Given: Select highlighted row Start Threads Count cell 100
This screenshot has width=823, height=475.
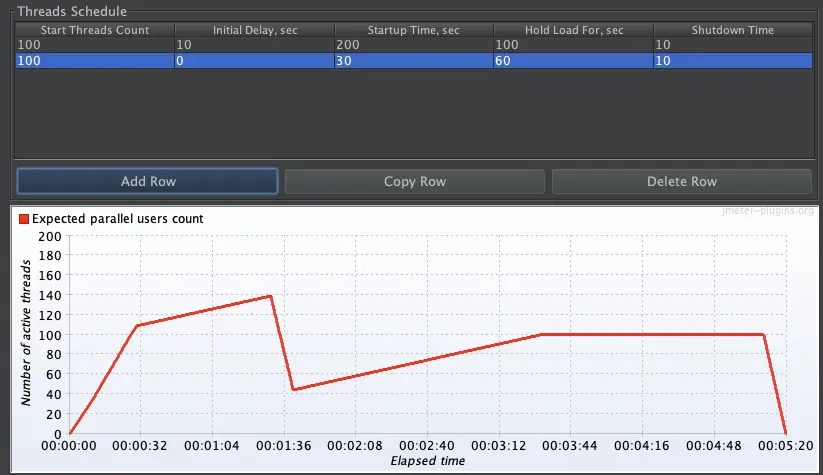Looking at the screenshot, I should 94,60.
